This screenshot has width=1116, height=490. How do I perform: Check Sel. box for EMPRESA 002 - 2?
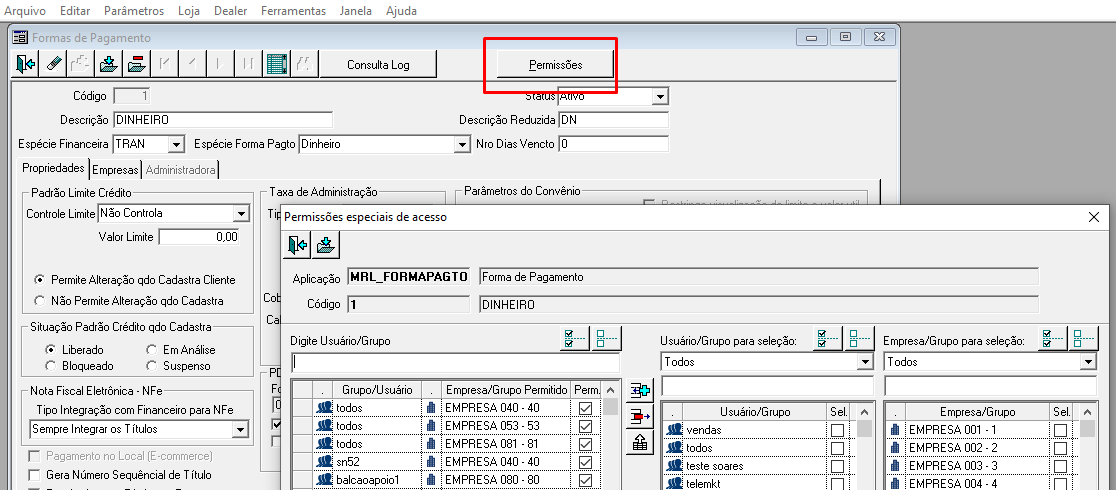tap(1060, 448)
